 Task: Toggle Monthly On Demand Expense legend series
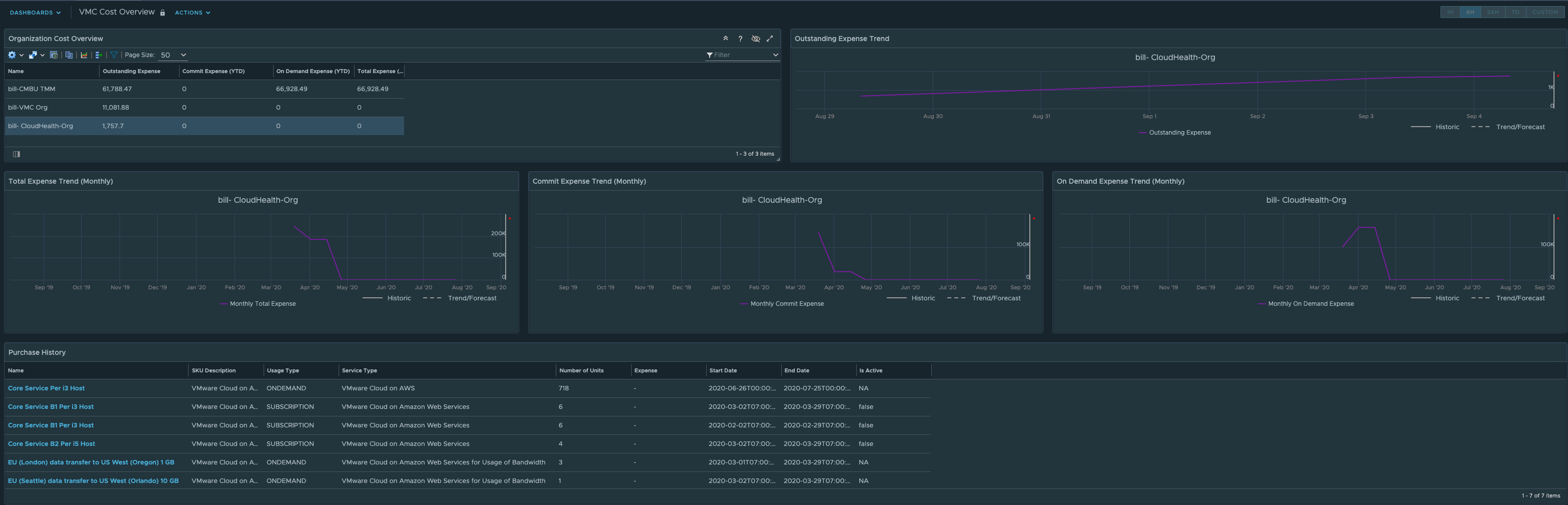tap(1305, 304)
